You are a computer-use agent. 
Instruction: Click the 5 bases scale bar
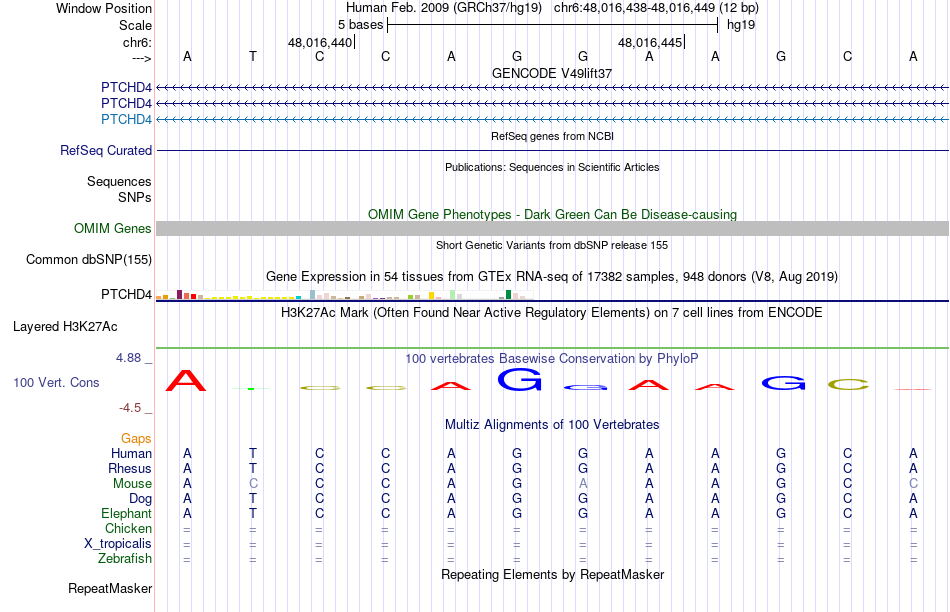click(x=552, y=25)
